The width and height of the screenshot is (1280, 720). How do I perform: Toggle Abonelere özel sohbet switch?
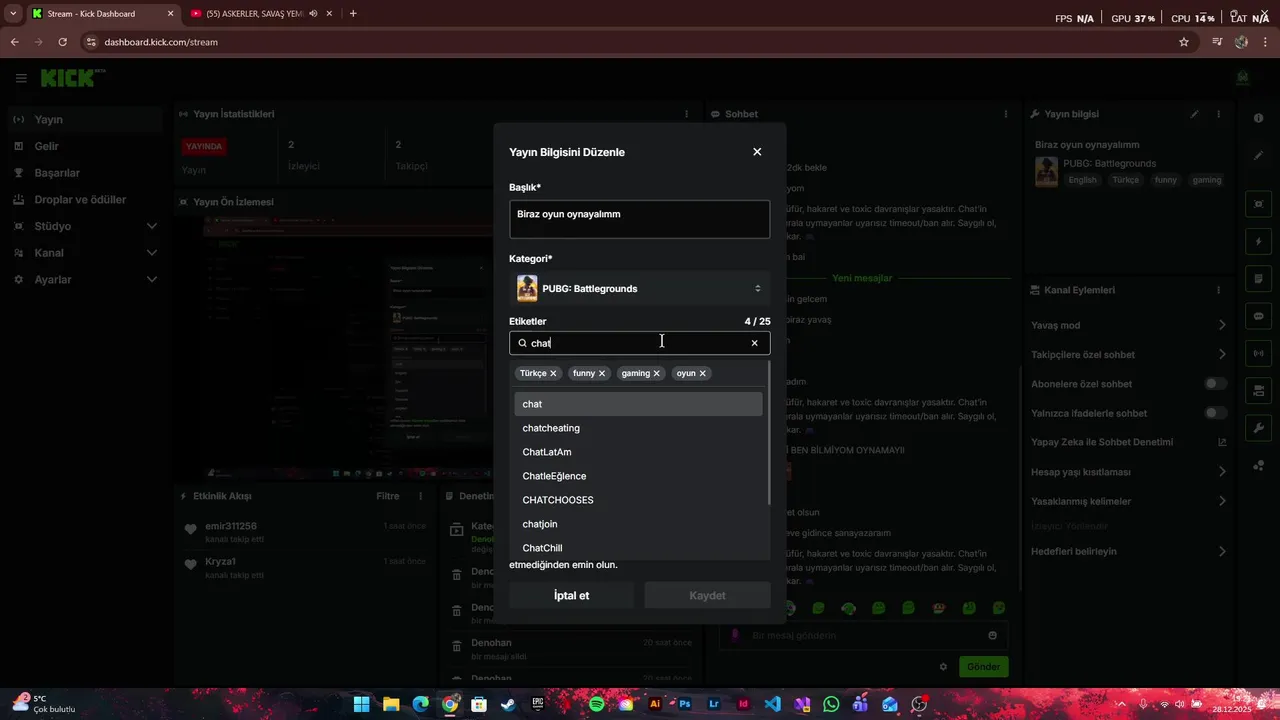1215,384
